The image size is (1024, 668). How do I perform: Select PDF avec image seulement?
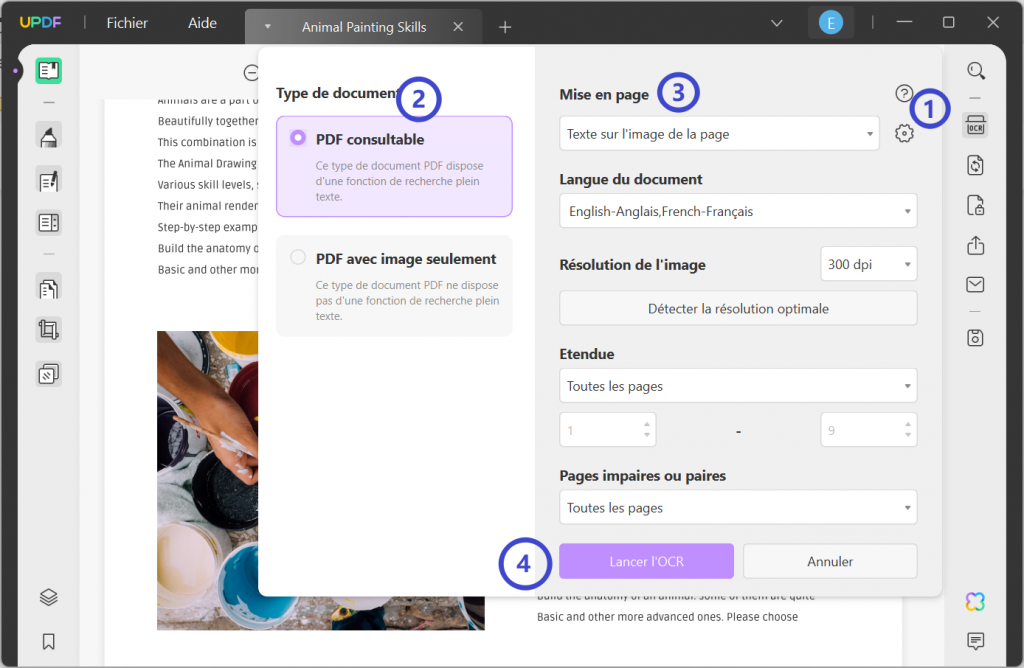(297, 257)
